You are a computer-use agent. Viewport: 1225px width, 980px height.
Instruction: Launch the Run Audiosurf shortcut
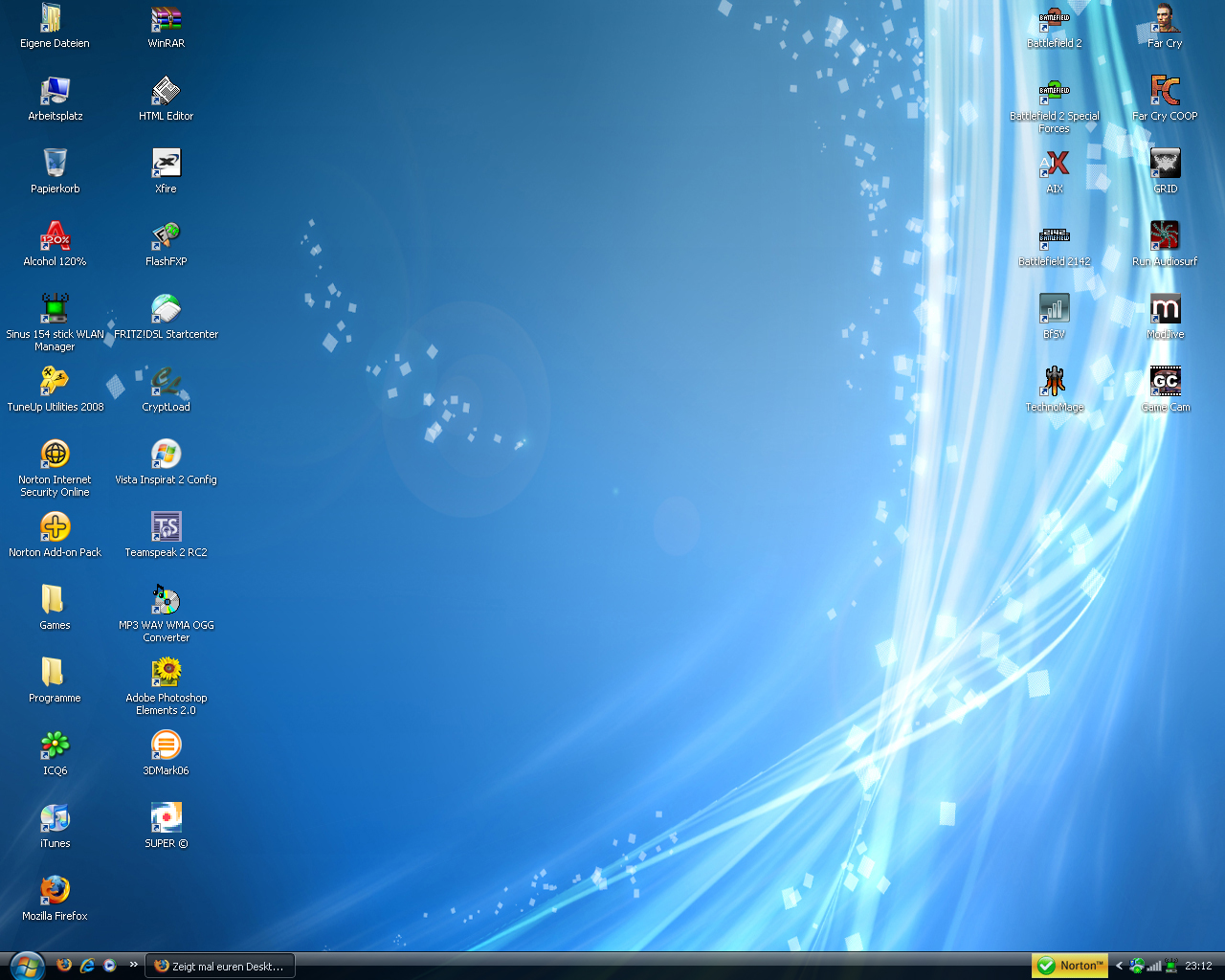1165,237
